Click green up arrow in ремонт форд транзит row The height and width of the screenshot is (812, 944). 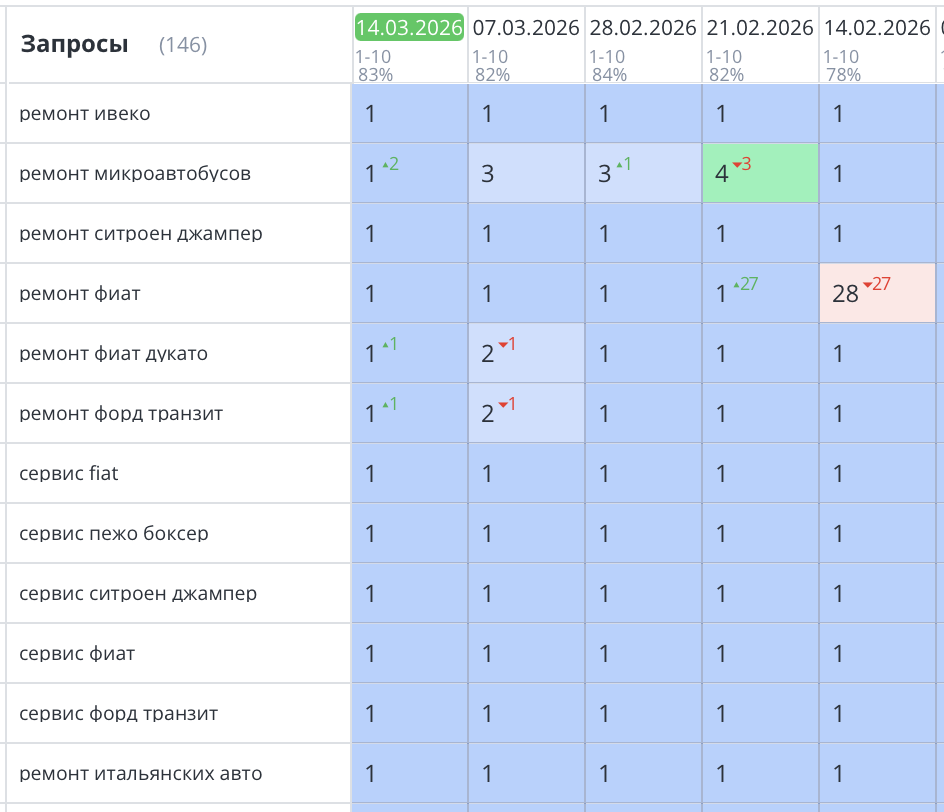pyautogui.click(x=383, y=405)
